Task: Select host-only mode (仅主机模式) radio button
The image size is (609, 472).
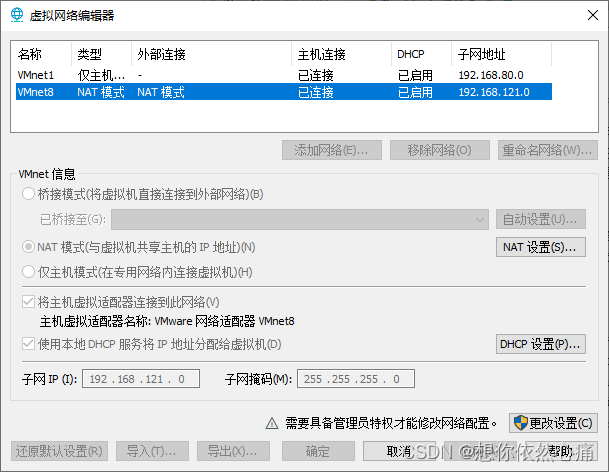Action: point(27,272)
